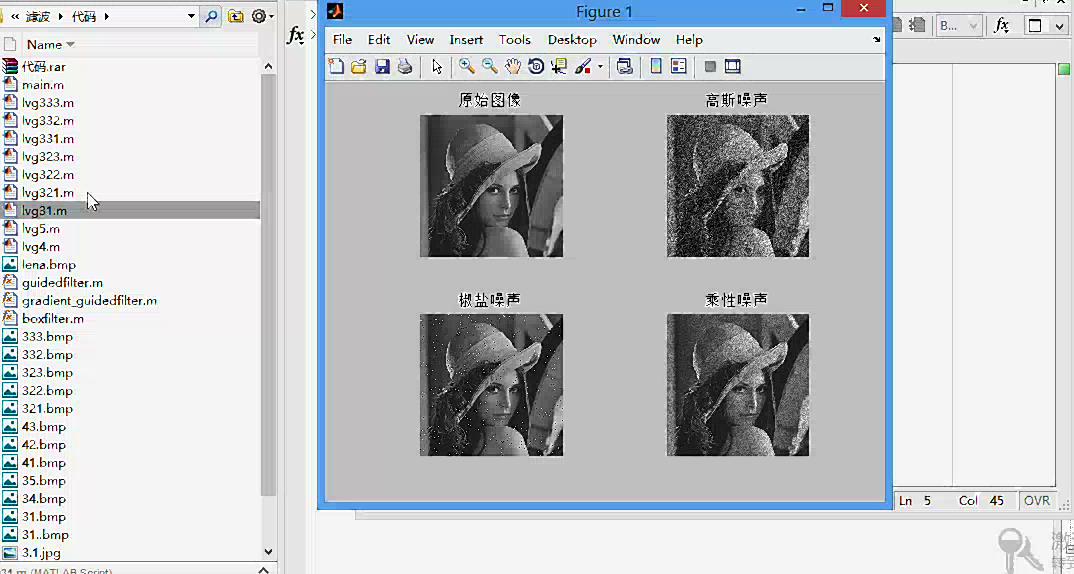This screenshot has height=574, width=1074.
Task: Open the View menu in Figure 1
Action: click(x=420, y=40)
